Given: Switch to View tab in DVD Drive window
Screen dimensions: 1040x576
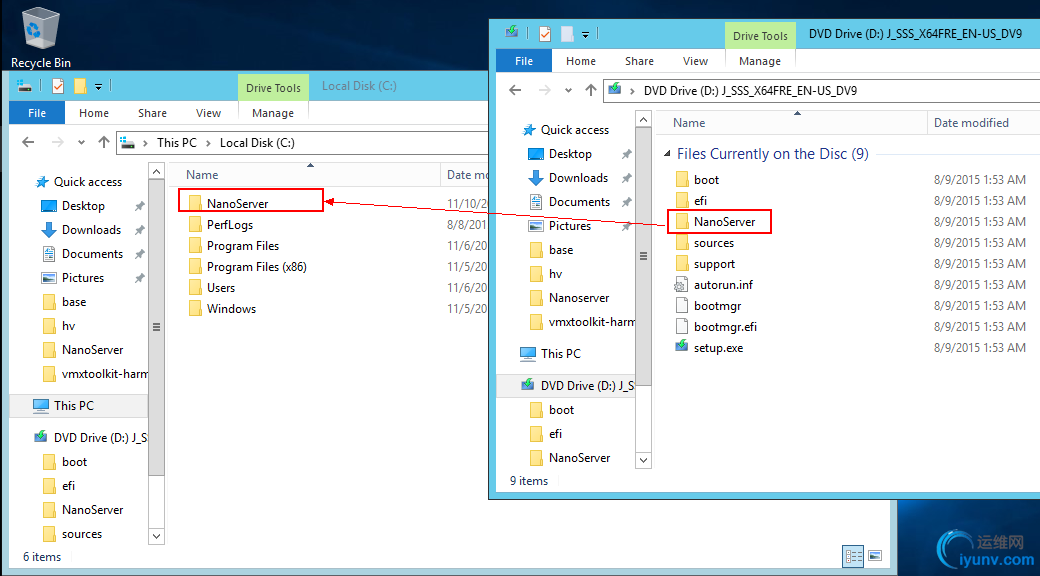Looking at the screenshot, I should [695, 61].
